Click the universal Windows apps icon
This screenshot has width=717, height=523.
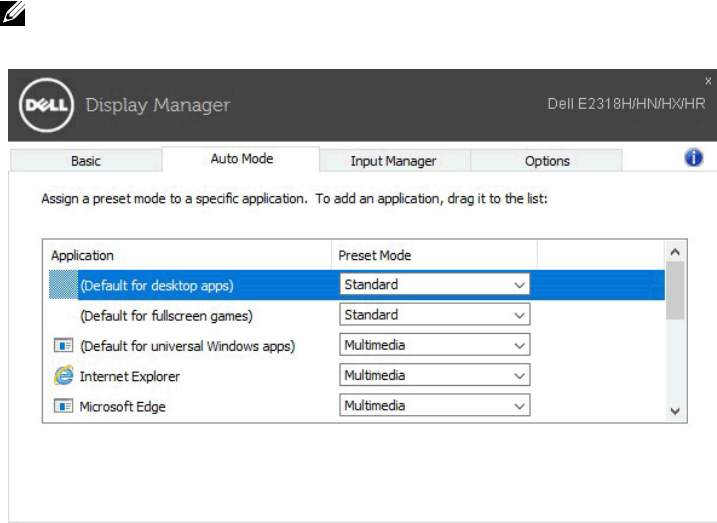pyautogui.click(x=62, y=346)
